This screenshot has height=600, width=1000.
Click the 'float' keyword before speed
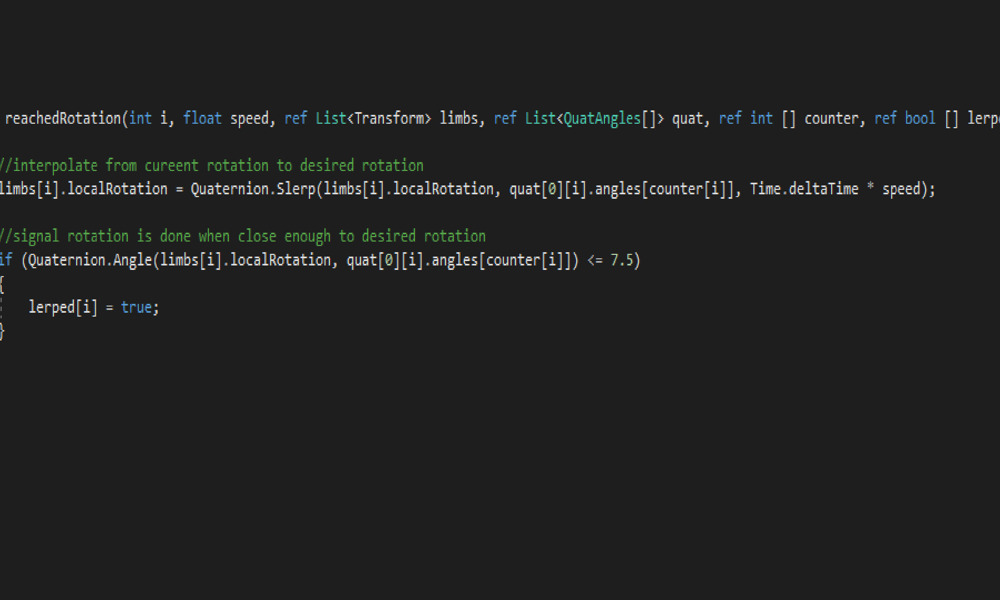pos(202,119)
